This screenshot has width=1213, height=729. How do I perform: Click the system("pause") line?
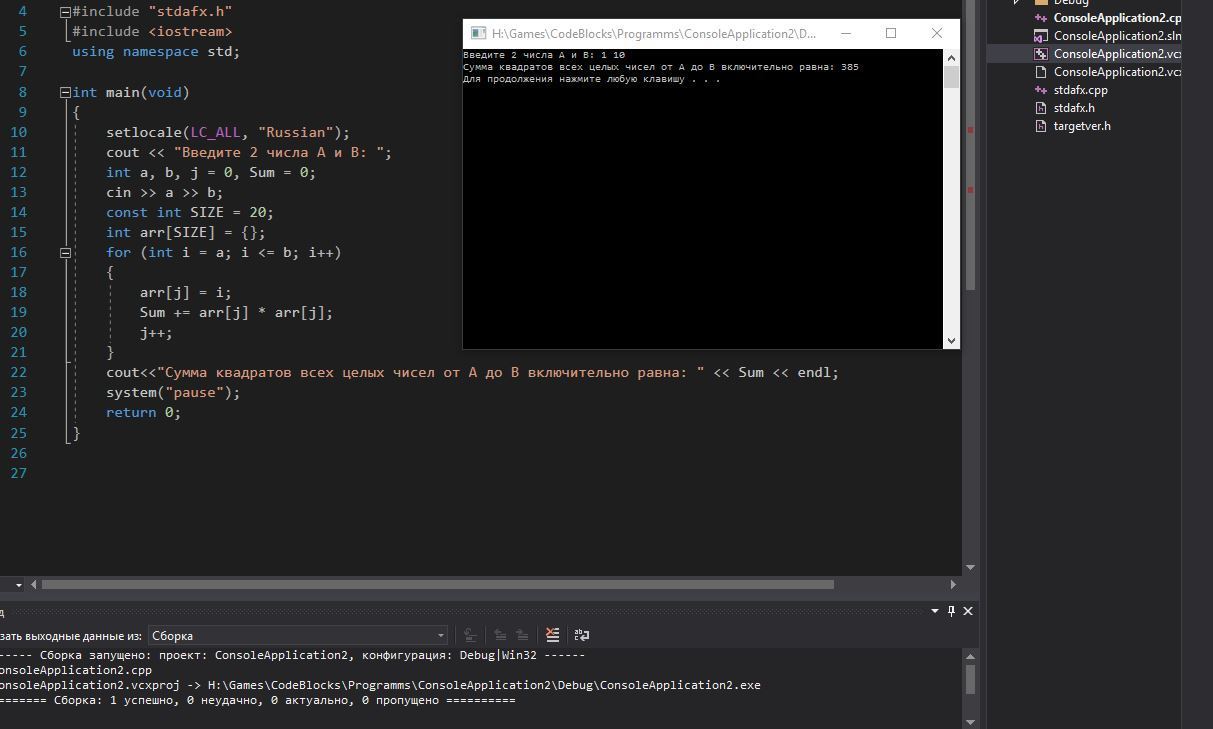[x=173, y=392]
